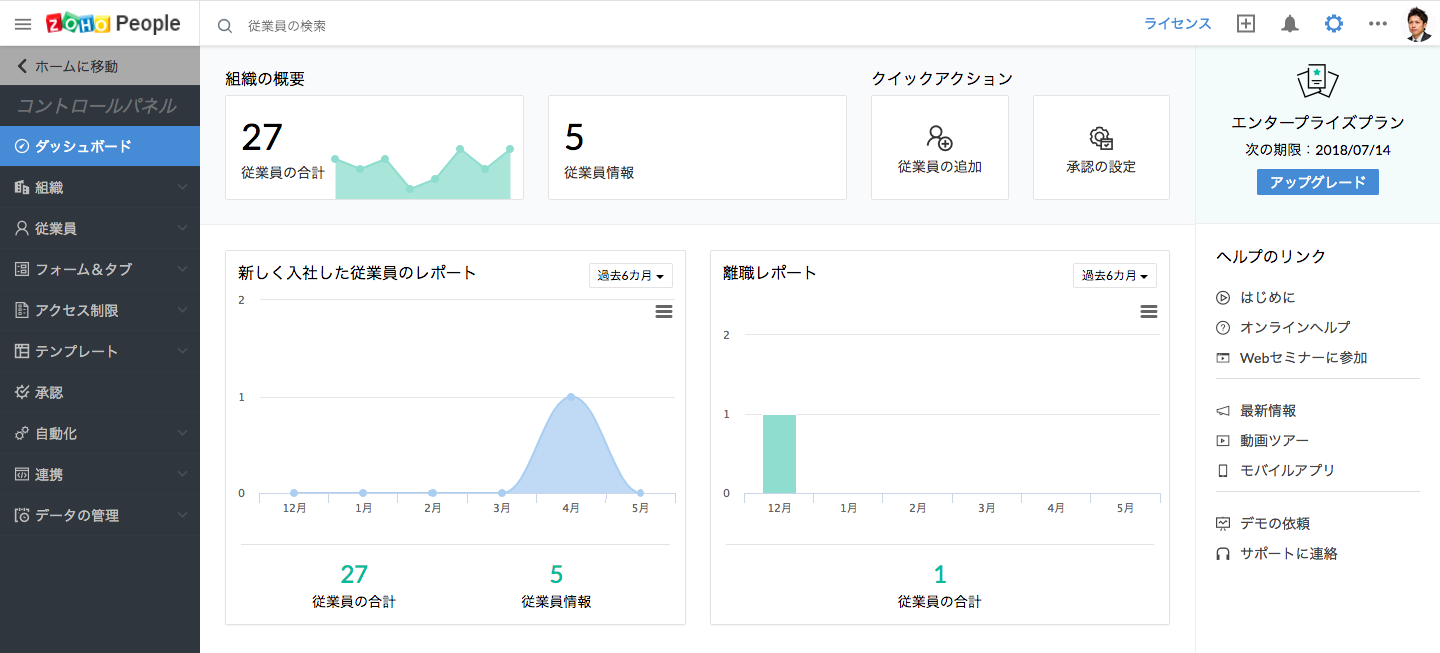Open chart menu icon on 離職レポート
Screen dimensions: 1440x653
(1149, 312)
